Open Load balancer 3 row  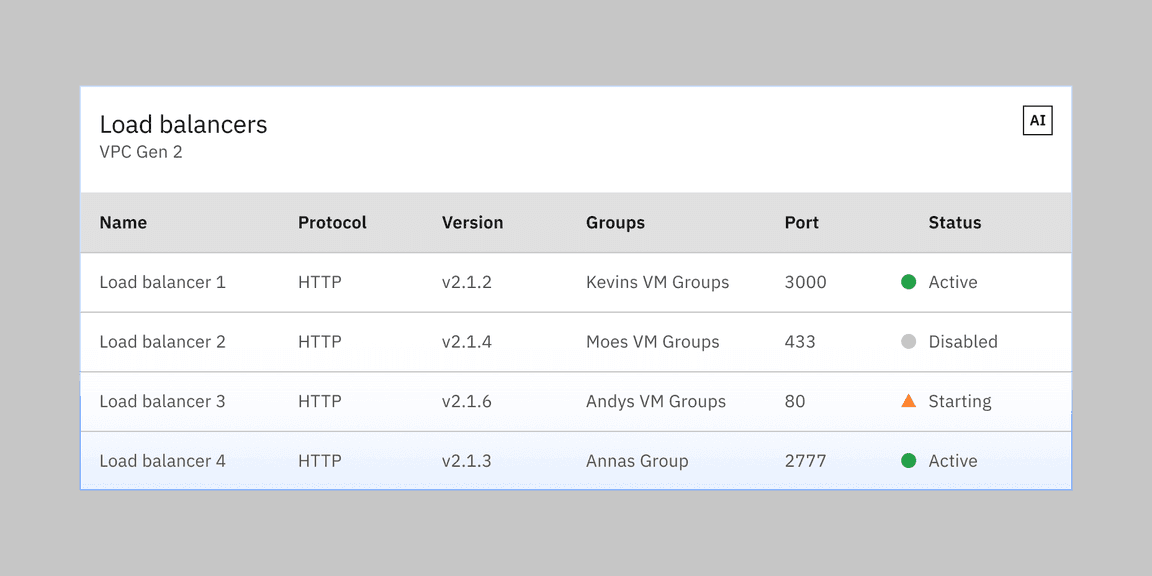tap(162, 402)
